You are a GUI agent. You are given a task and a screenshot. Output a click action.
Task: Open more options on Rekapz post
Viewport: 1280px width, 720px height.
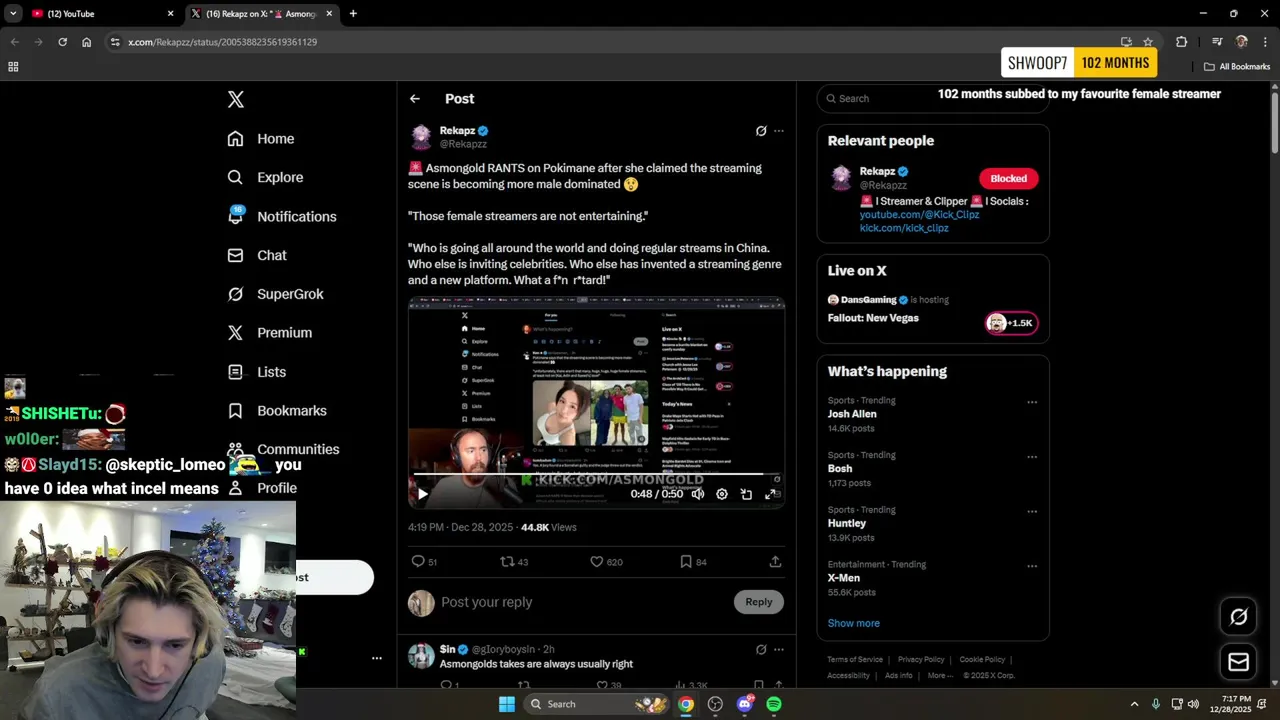[779, 131]
